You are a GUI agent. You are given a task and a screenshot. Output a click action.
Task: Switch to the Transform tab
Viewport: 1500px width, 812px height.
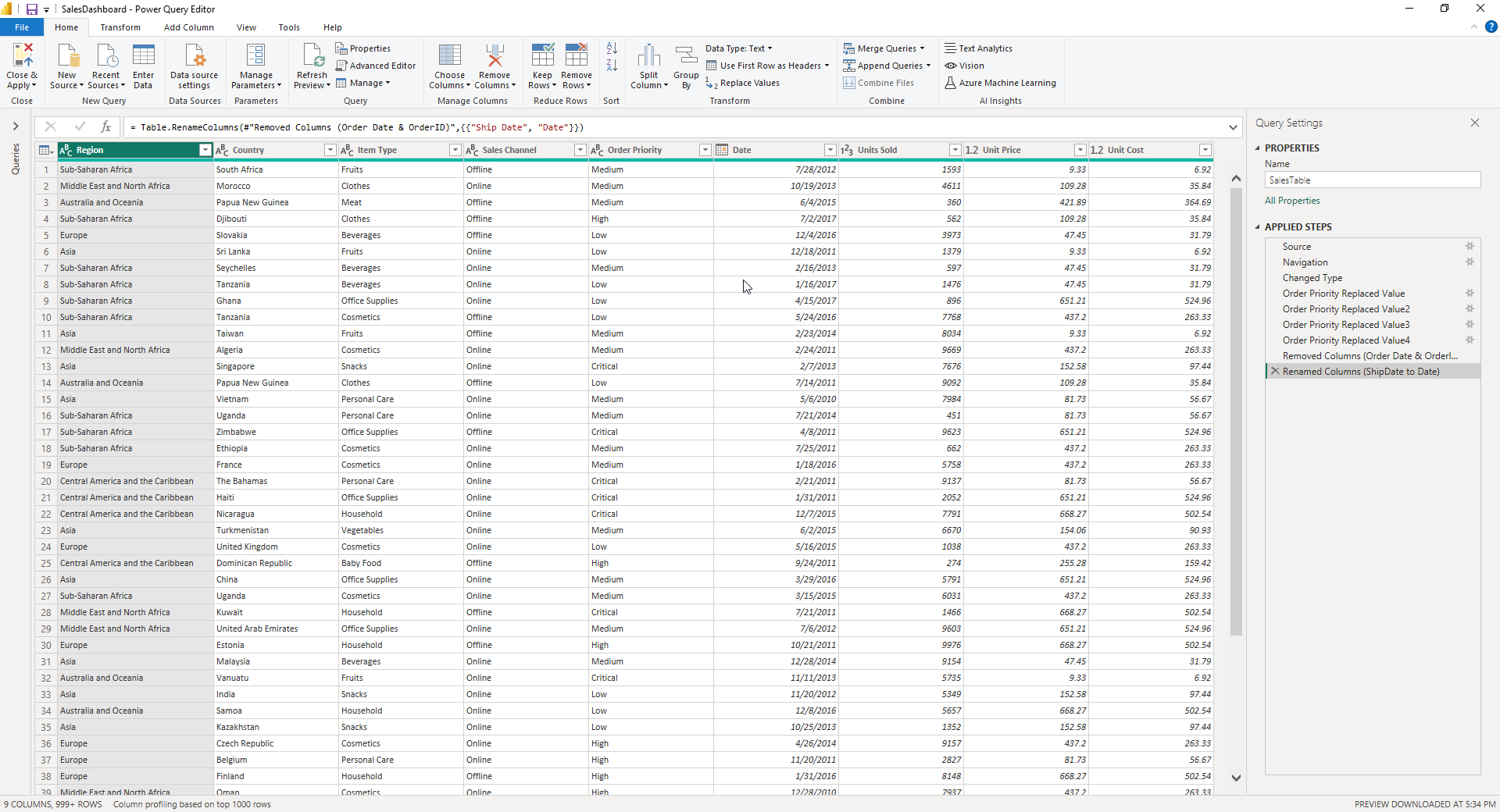pyautogui.click(x=120, y=27)
